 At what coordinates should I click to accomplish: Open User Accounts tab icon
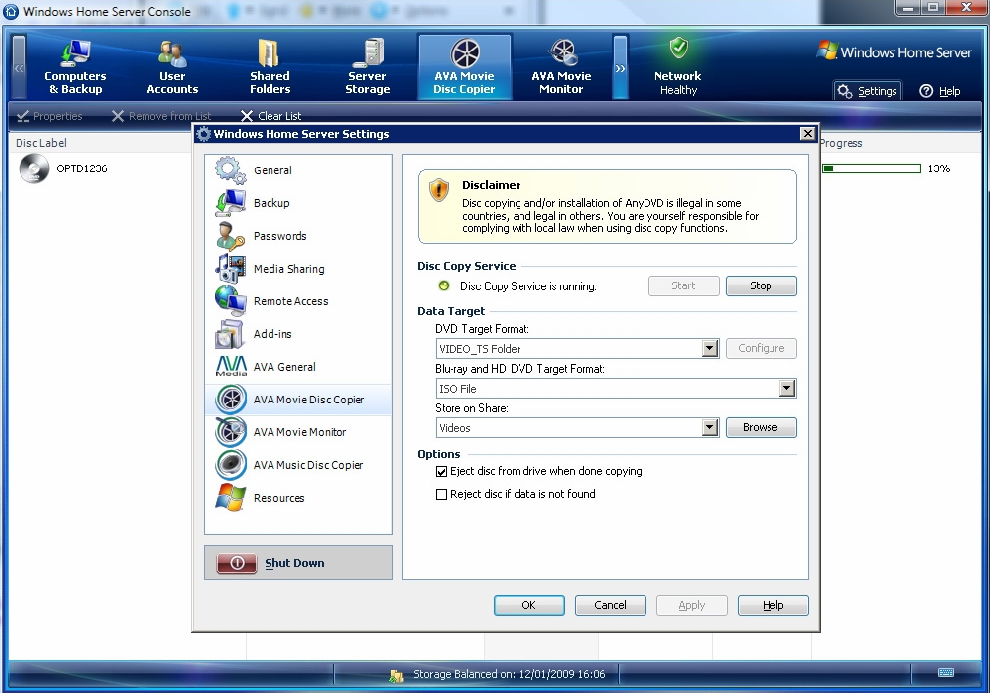pyautogui.click(x=172, y=54)
